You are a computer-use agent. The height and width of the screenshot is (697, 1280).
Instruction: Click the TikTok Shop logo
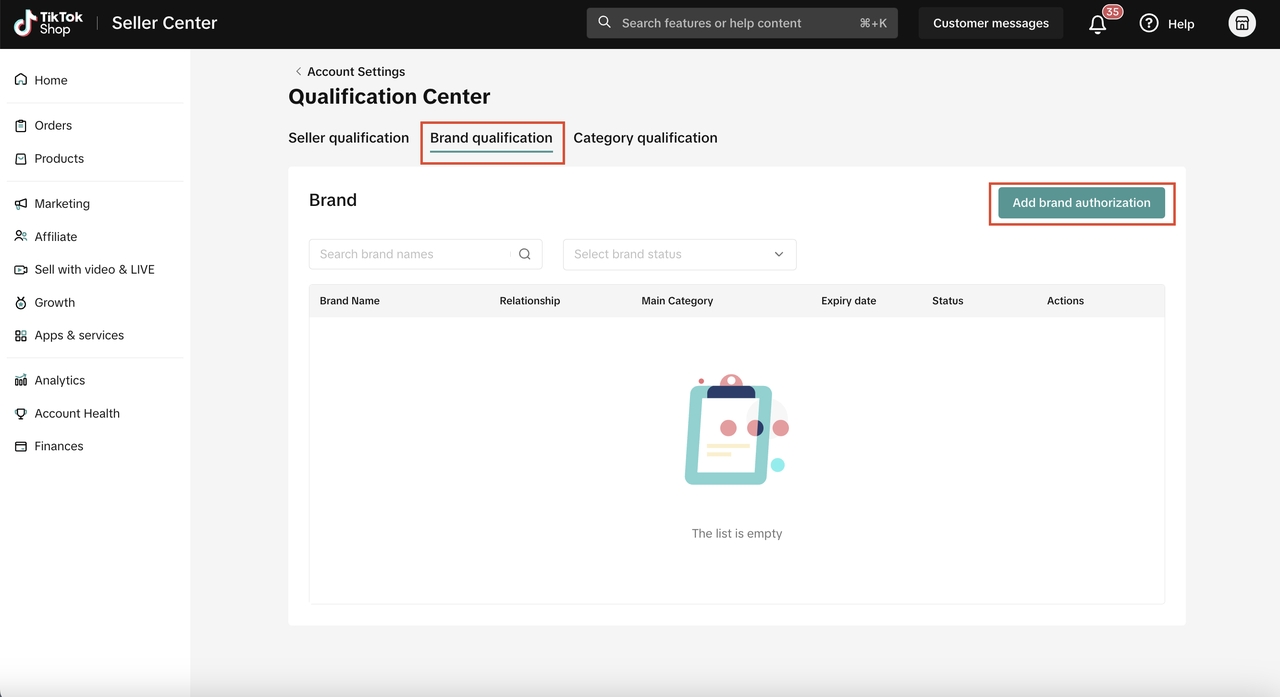point(48,23)
